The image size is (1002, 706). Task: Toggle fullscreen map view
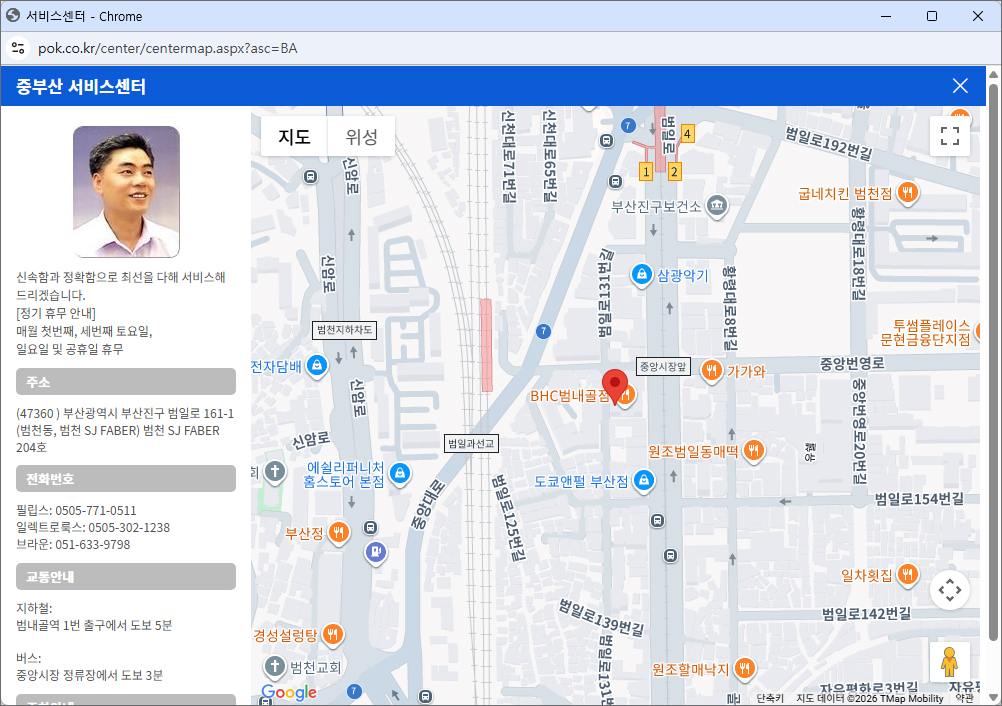[x=949, y=136]
